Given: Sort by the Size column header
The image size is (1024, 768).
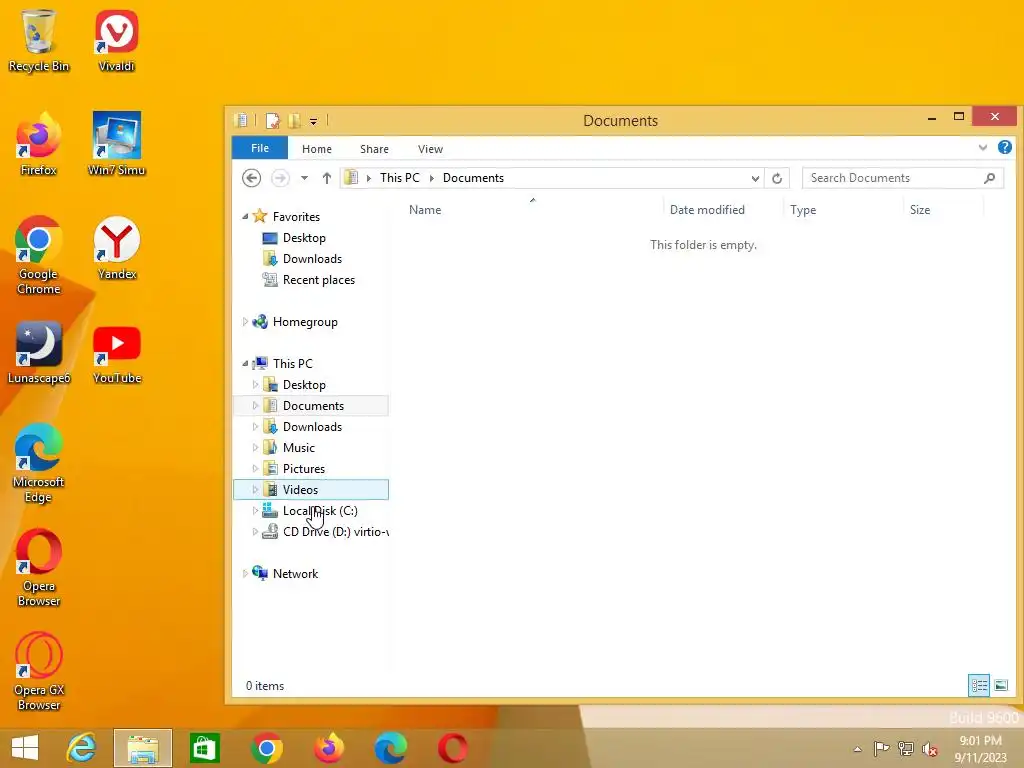Looking at the screenshot, I should click(943, 210).
